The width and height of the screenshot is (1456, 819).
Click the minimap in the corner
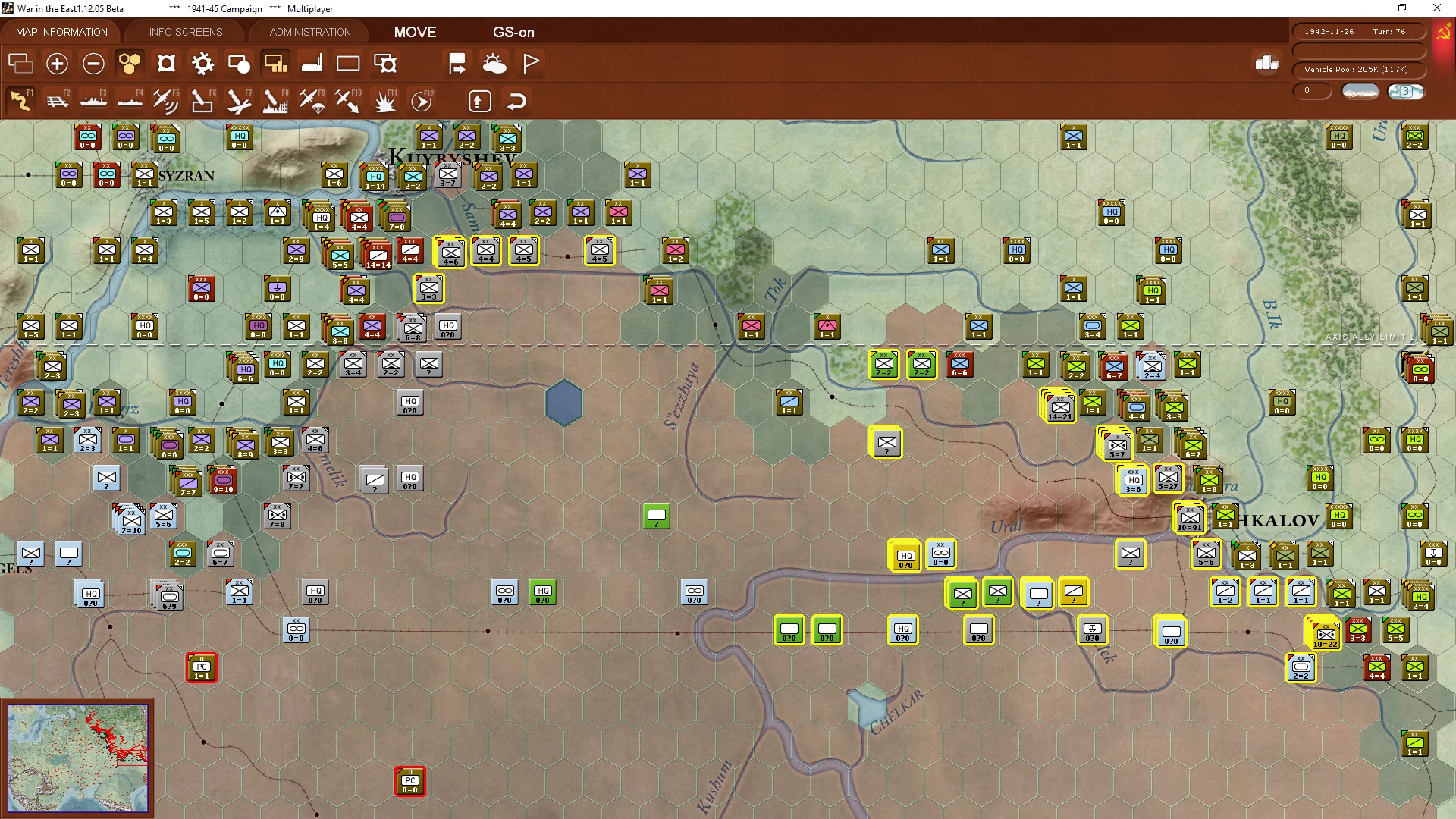coord(77,758)
